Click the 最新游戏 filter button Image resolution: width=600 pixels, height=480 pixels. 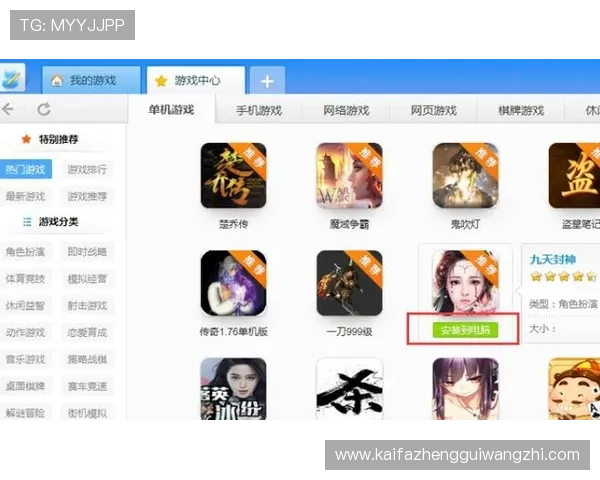pos(25,196)
